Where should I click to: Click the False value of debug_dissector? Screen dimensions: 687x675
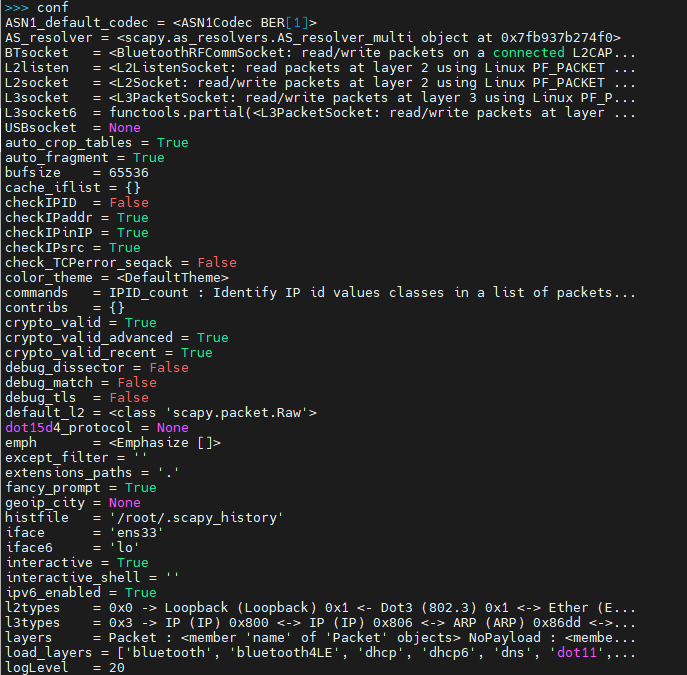(x=169, y=368)
